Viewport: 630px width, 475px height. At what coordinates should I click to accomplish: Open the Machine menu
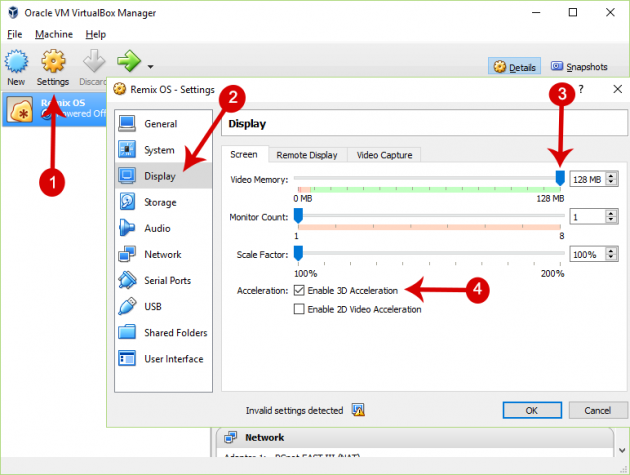(54, 34)
